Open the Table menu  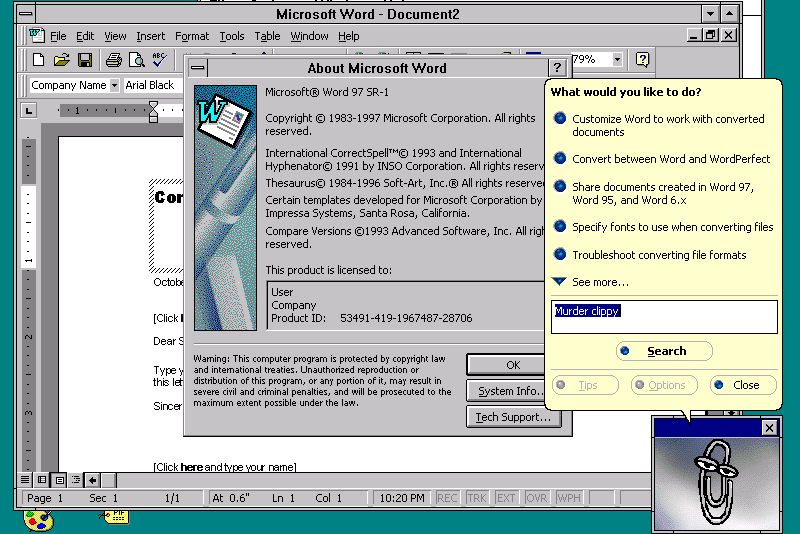[267, 36]
